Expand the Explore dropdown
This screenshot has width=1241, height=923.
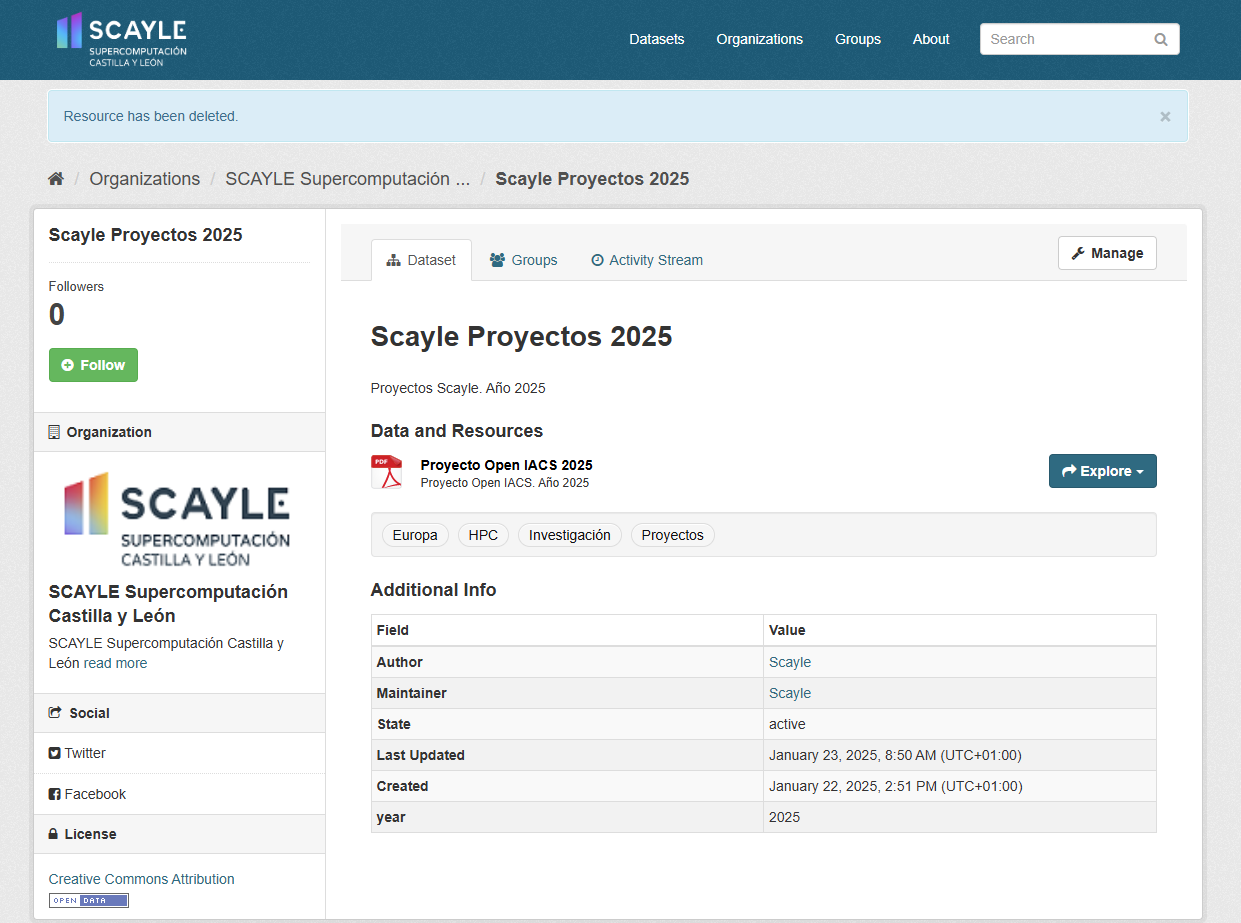coord(1103,471)
